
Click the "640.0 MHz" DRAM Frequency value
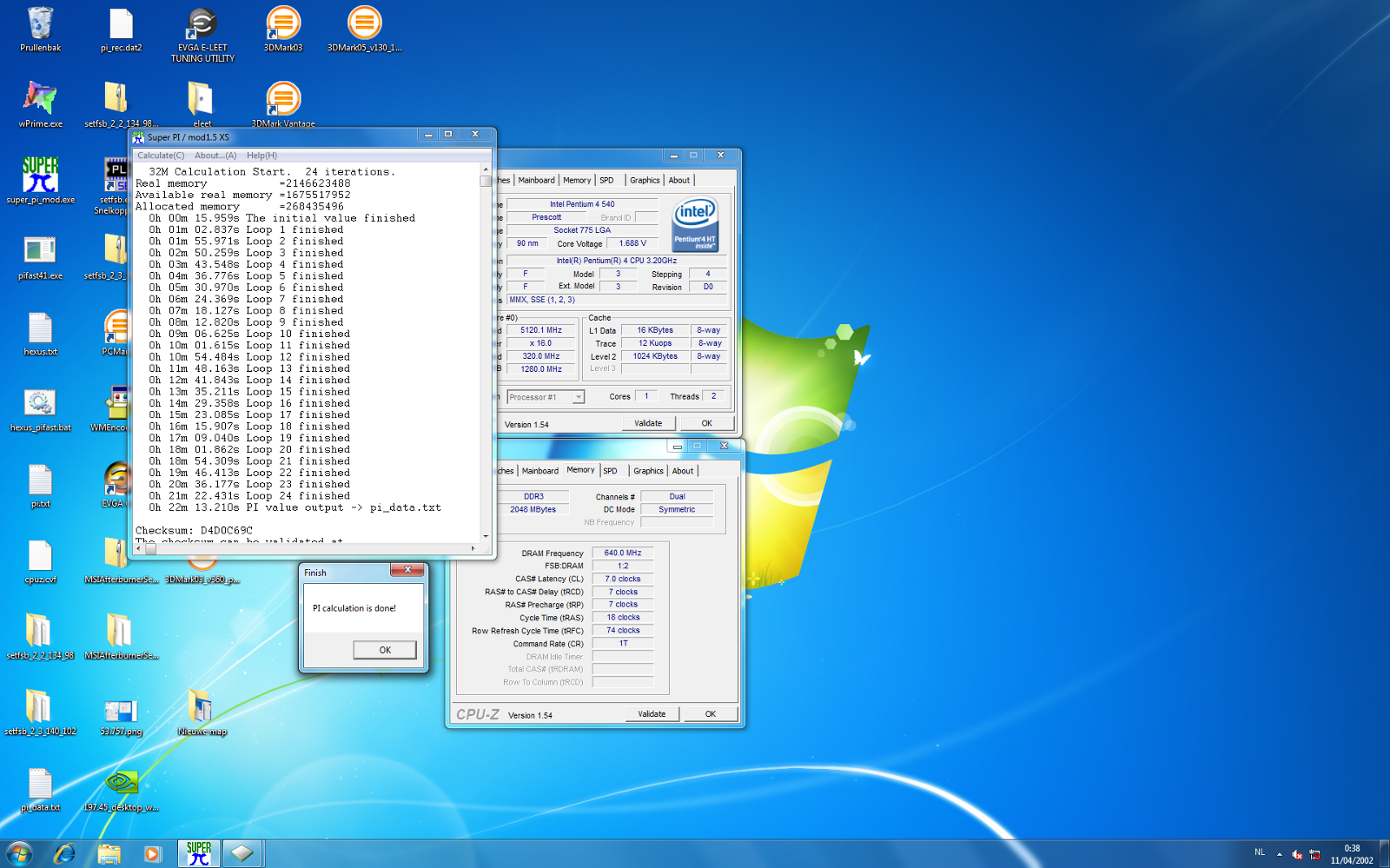pyautogui.click(x=623, y=553)
